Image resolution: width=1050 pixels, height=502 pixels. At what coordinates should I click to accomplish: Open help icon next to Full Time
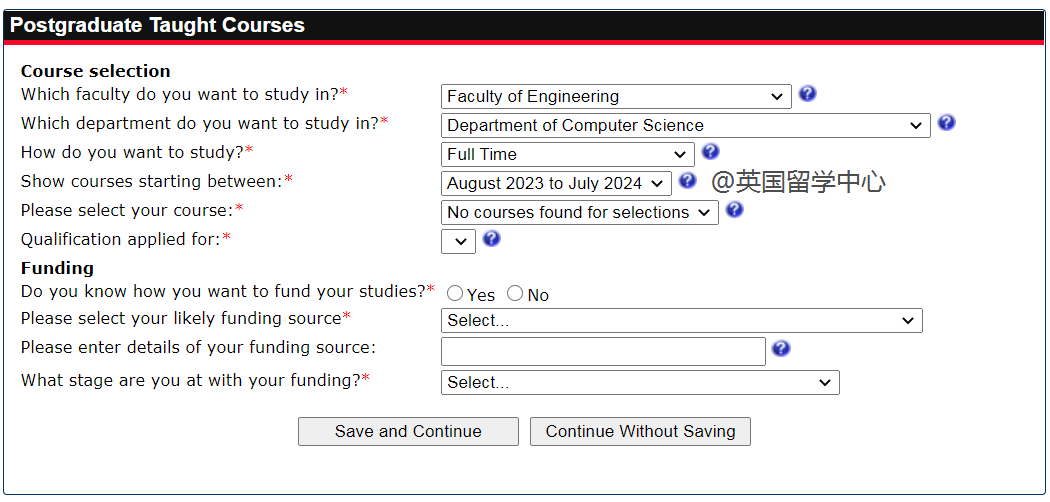tap(711, 152)
